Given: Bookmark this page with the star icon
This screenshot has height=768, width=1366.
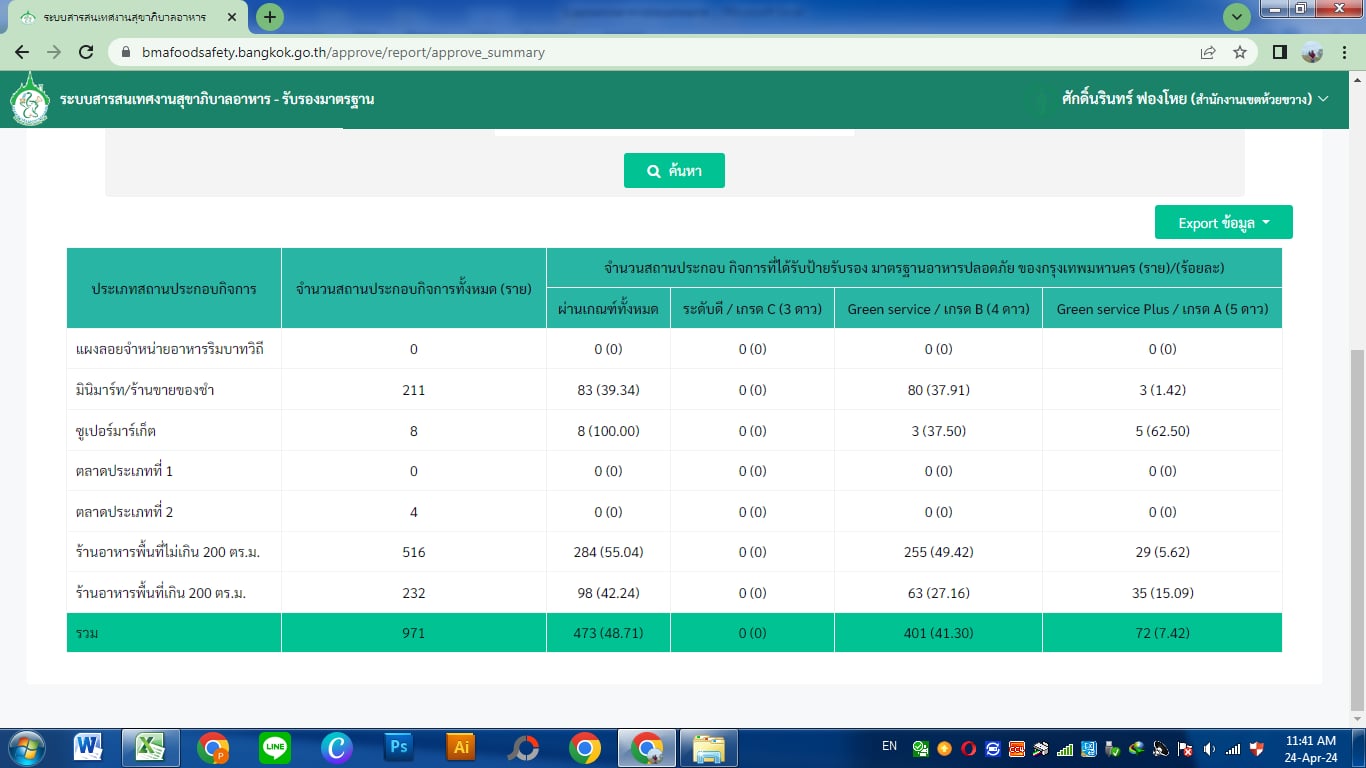Looking at the screenshot, I should pyautogui.click(x=1240, y=52).
